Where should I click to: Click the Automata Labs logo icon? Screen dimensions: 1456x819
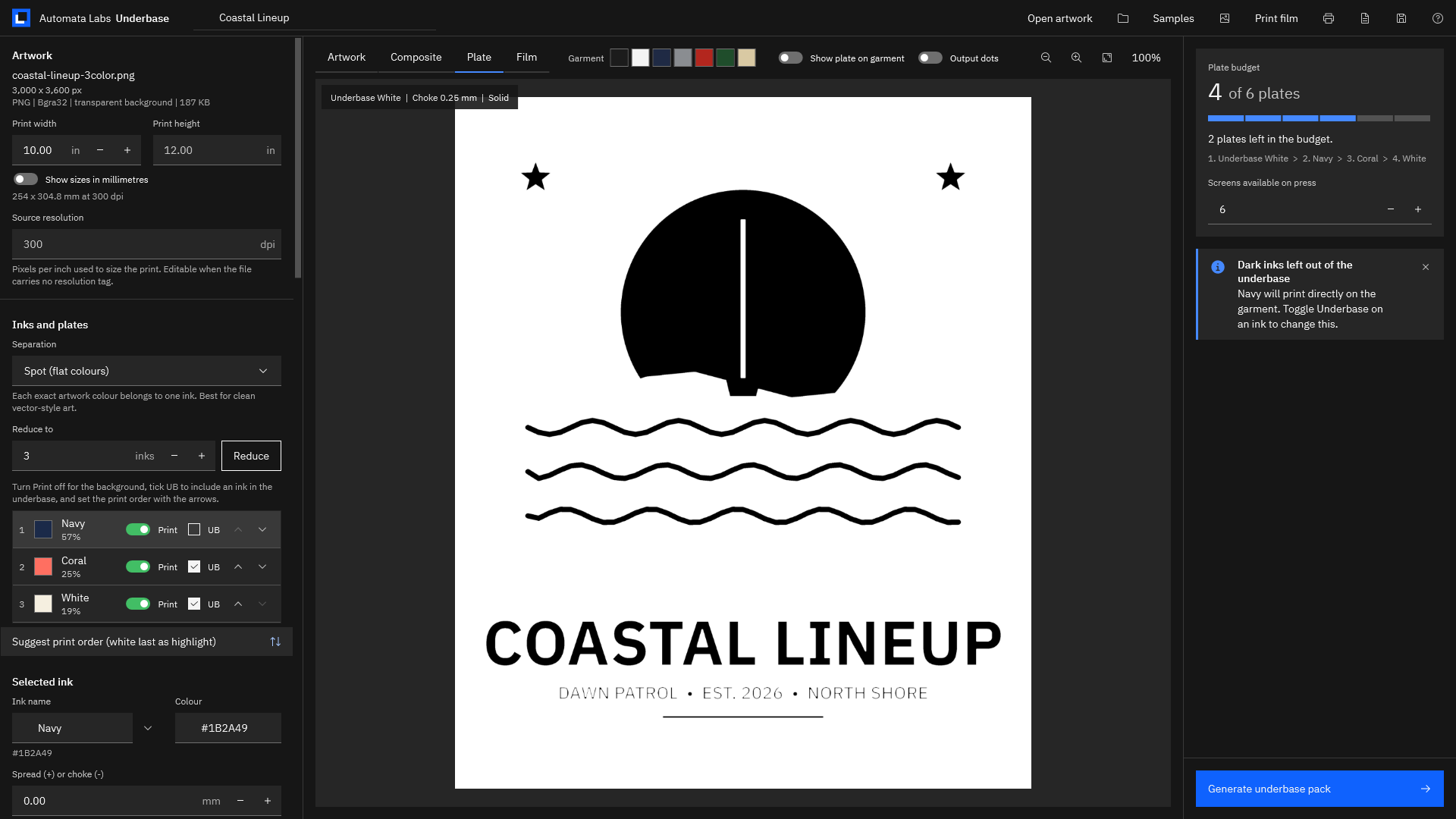21,18
